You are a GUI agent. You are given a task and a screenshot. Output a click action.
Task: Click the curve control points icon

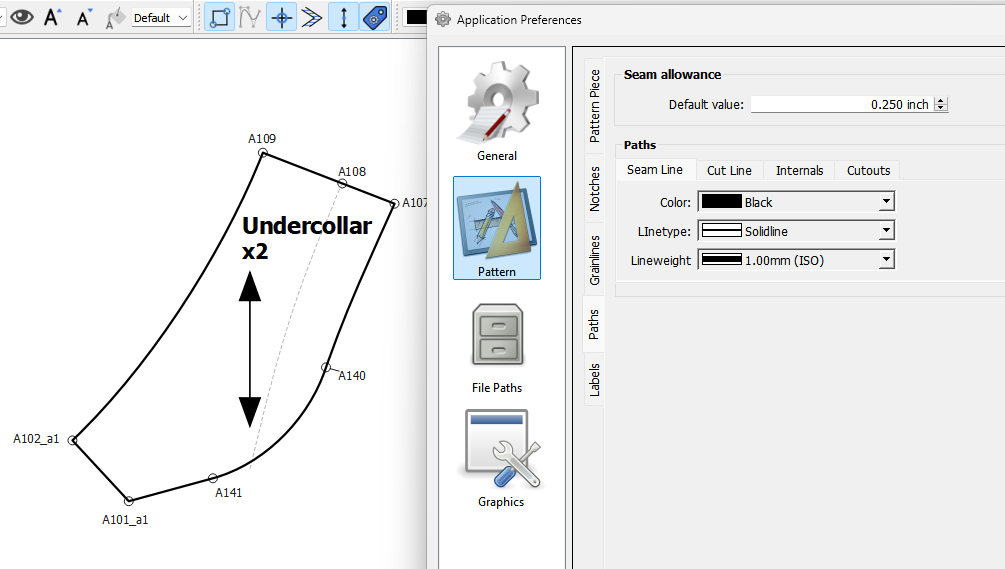point(250,17)
